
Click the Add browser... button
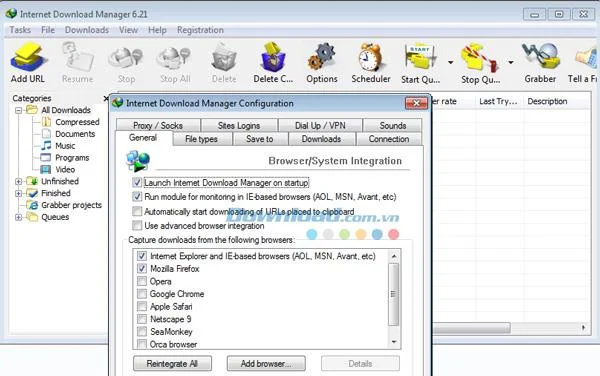tap(266, 363)
